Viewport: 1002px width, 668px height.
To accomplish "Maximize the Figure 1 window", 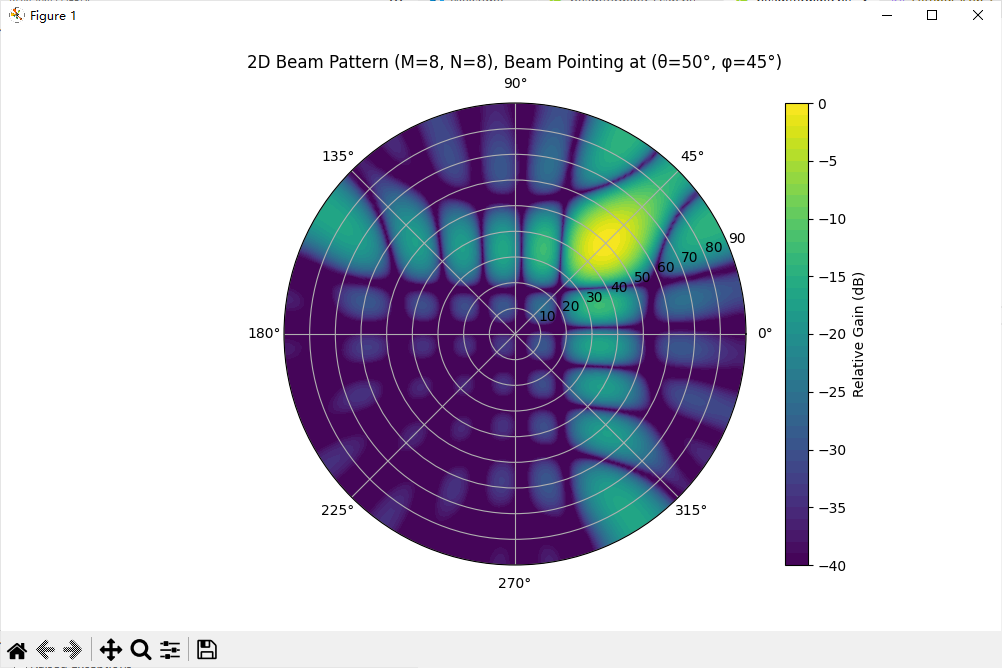I will 932,15.
